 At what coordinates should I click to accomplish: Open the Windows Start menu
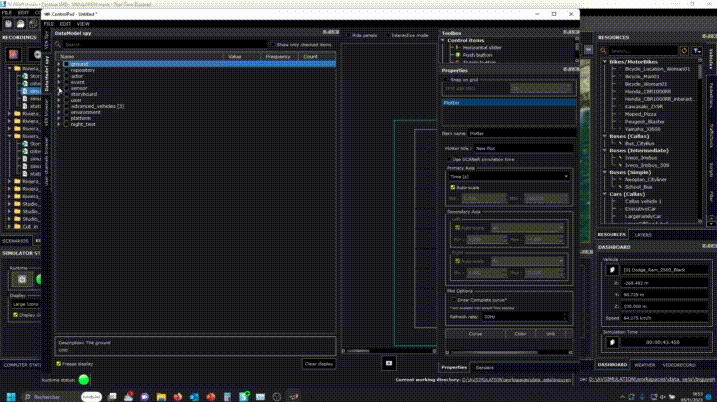click(x=11, y=397)
